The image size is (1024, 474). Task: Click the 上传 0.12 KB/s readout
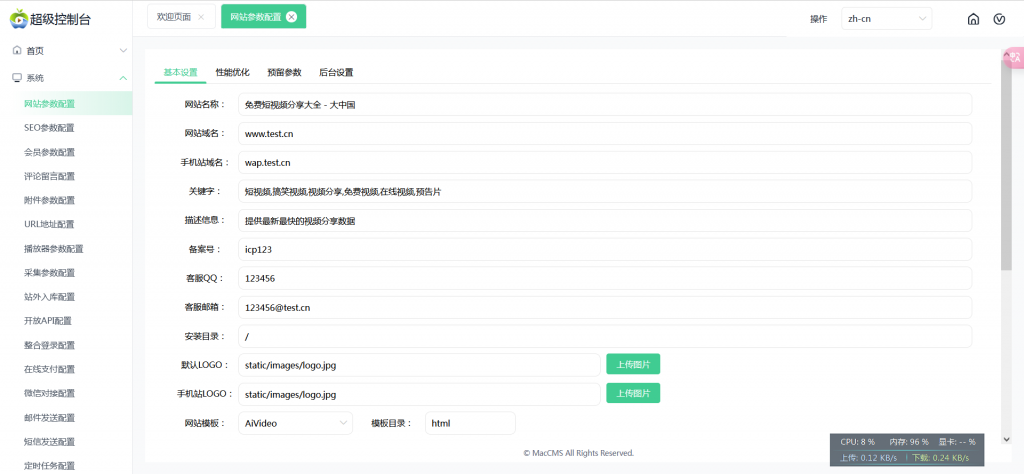click(868, 458)
